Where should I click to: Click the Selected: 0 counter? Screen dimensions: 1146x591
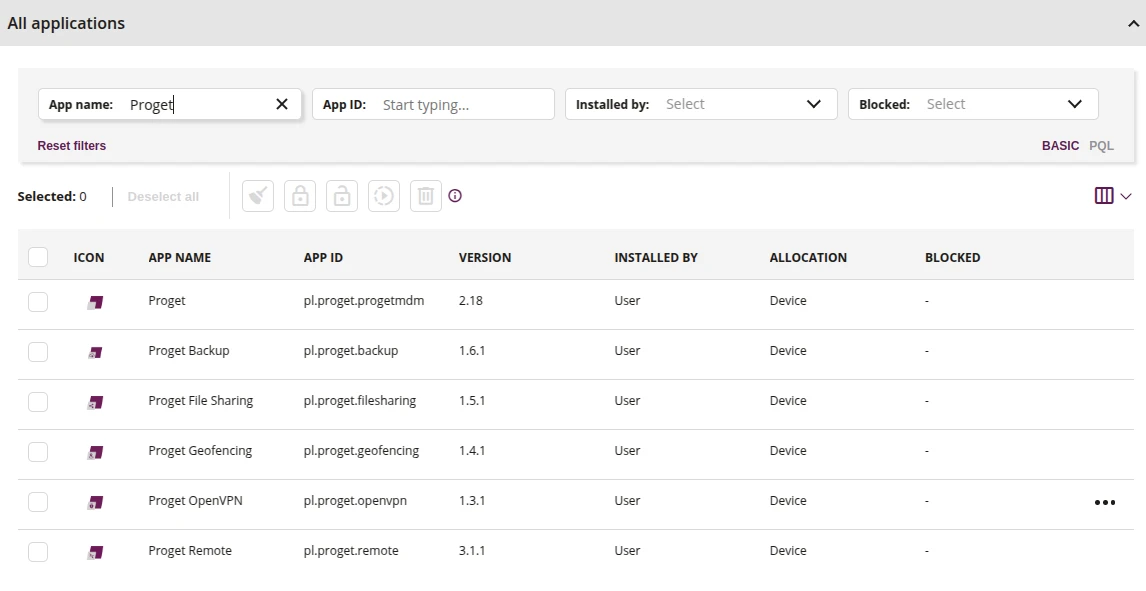point(52,197)
